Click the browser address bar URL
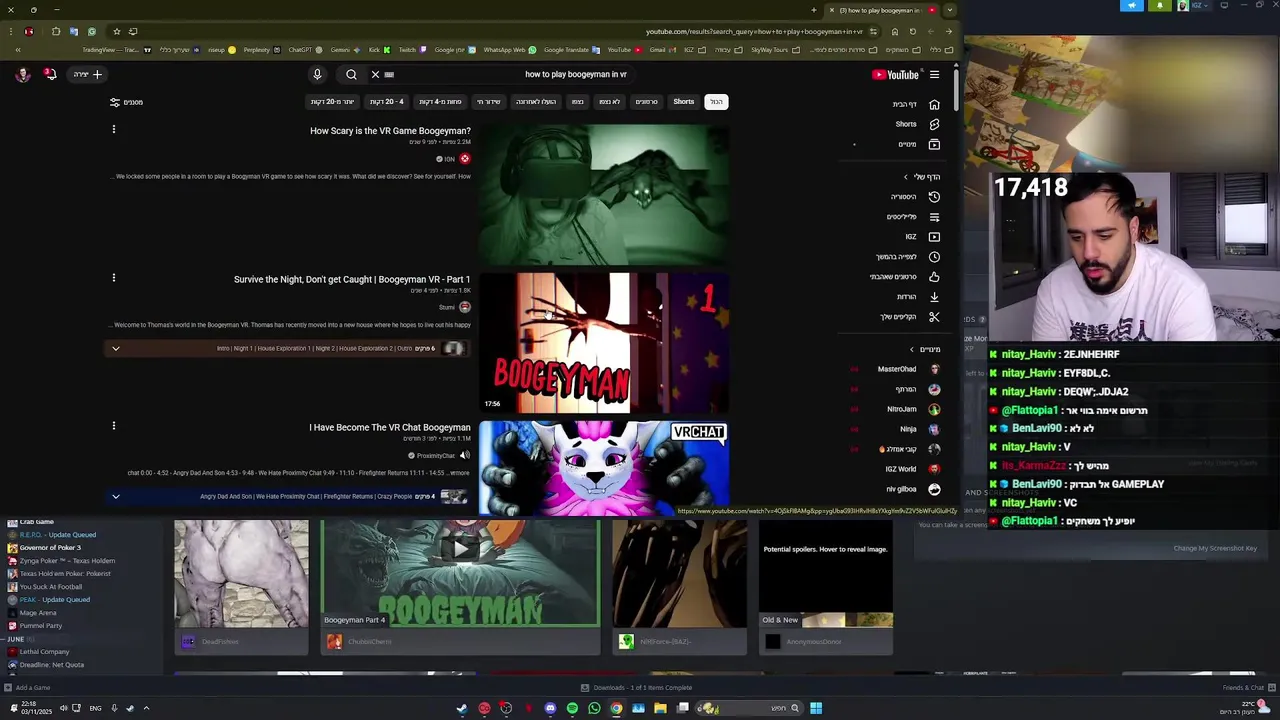Image resolution: width=1280 pixels, height=720 pixels. 754,31
